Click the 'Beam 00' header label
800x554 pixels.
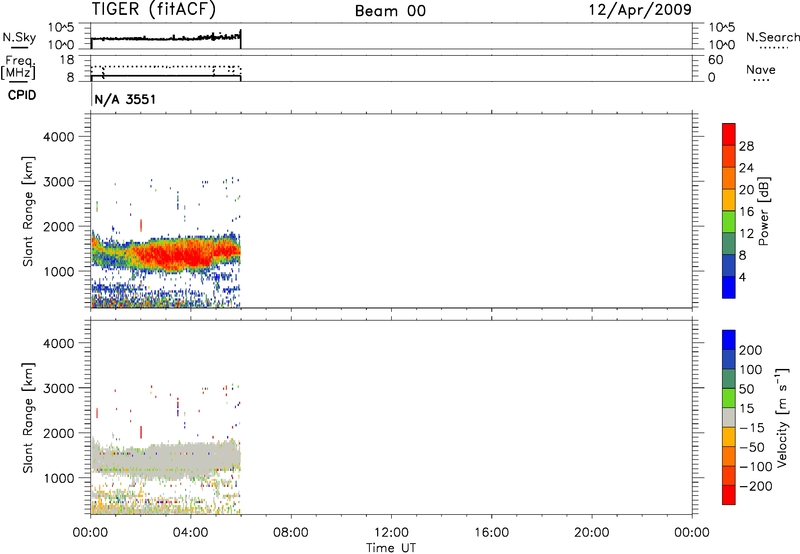point(390,11)
